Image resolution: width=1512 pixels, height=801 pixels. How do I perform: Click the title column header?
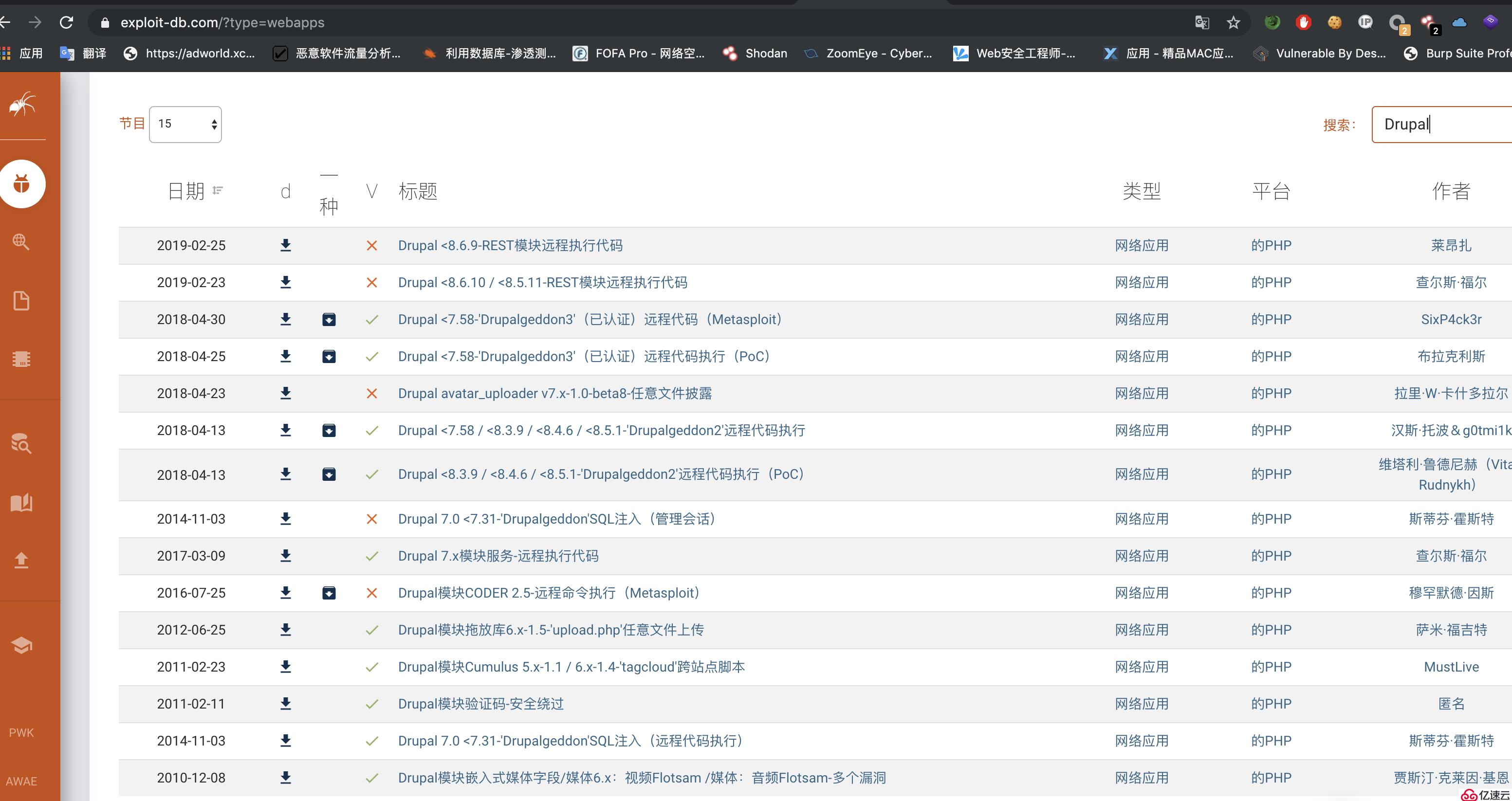click(418, 191)
